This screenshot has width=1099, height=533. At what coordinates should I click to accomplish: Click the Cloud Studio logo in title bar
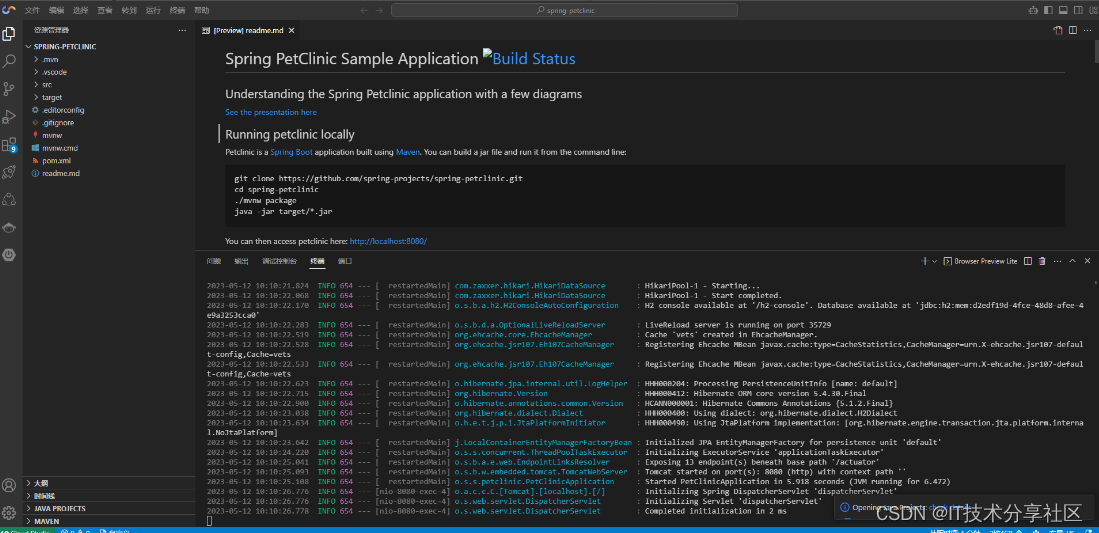[x=8, y=10]
